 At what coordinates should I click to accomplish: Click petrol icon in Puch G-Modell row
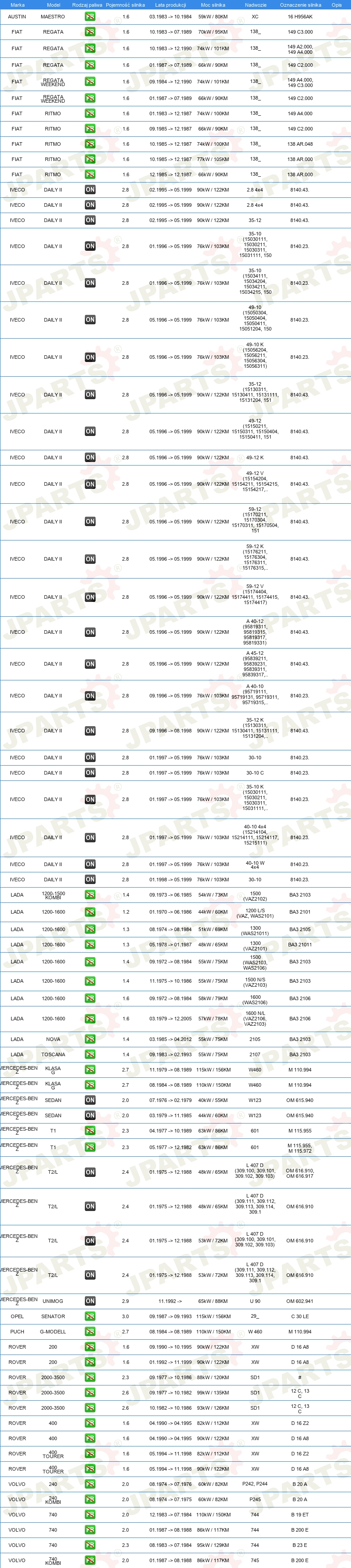click(x=90, y=1332)
